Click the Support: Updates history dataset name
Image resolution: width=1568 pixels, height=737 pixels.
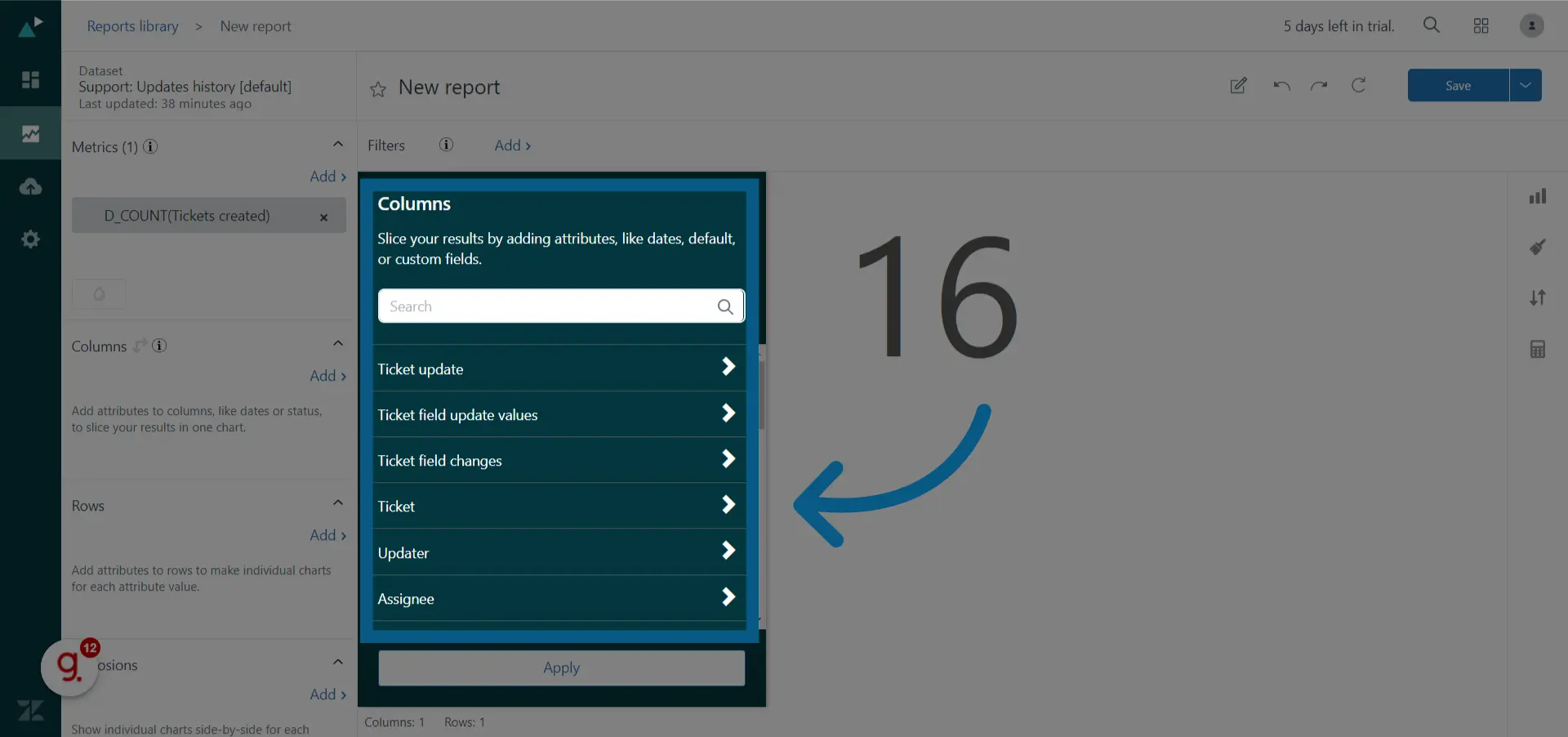[185, 87]
